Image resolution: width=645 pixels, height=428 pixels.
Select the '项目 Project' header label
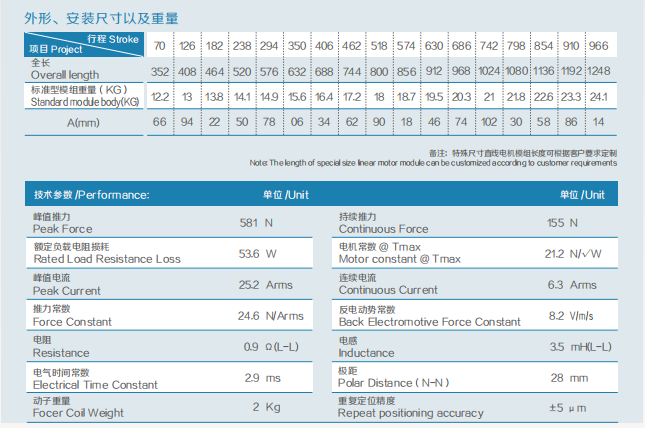coord(56,49)
